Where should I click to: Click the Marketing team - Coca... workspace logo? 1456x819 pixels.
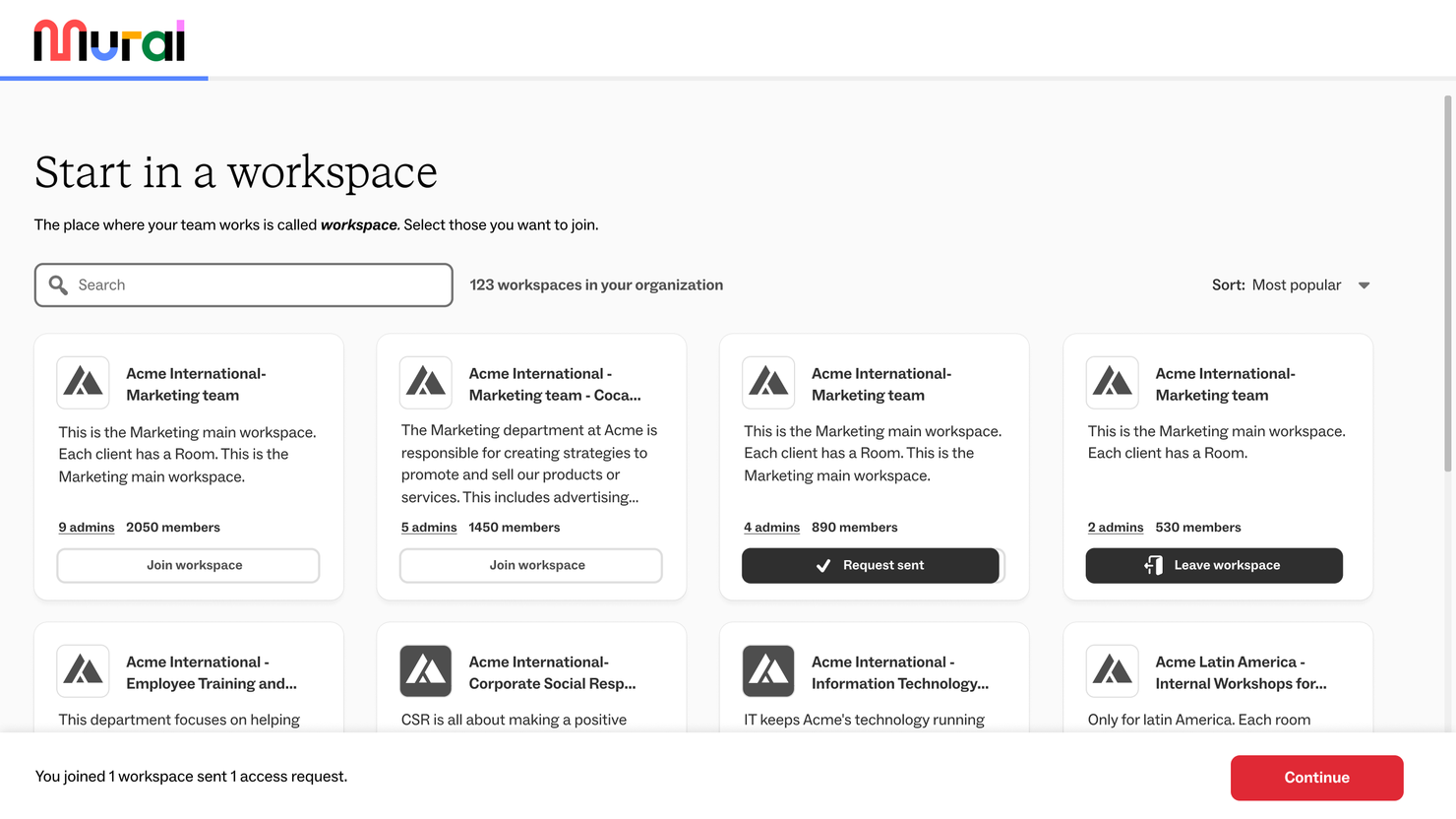click(x=426, y=383)
